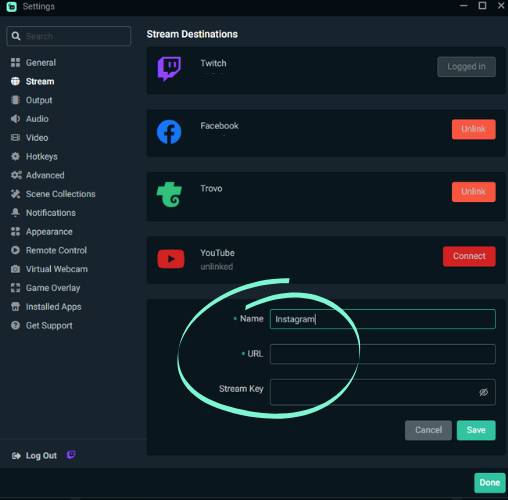Click the Trovo logo

[x=169, y=195]
